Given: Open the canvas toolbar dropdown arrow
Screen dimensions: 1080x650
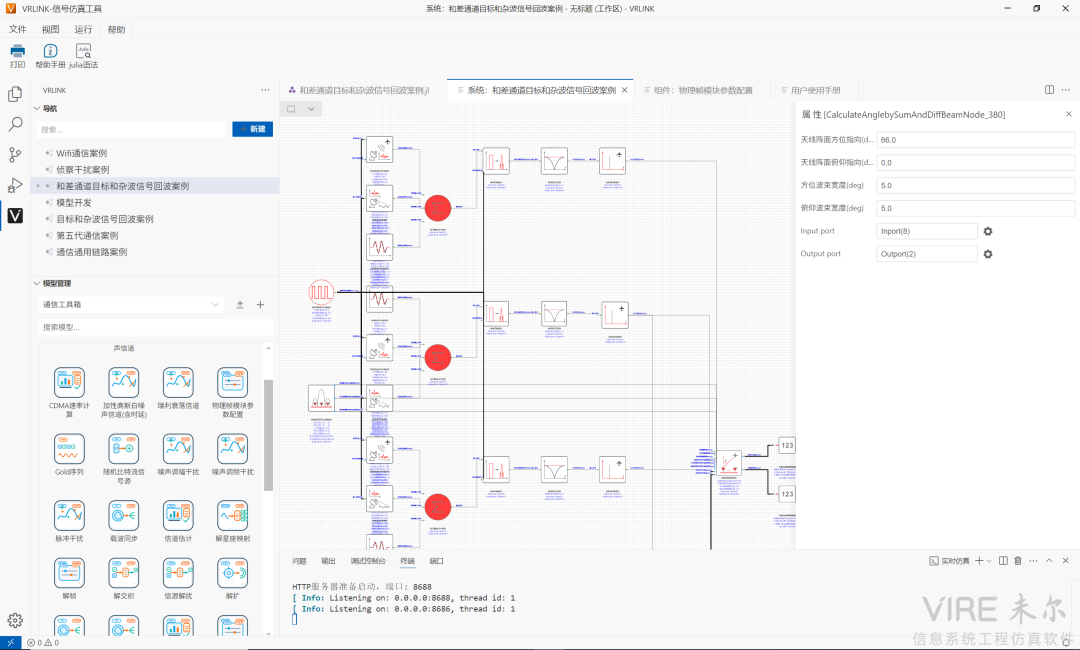Looking at the screenshot, I should tap(311, 109).
